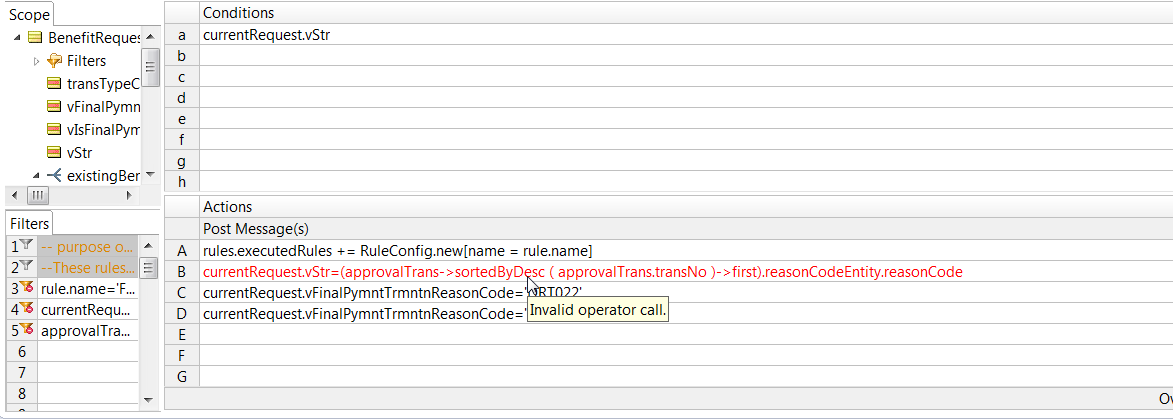Toggle filter 5 funnel icon
Viewport: 1173px width, 419px height.
[x=25, y=330]
